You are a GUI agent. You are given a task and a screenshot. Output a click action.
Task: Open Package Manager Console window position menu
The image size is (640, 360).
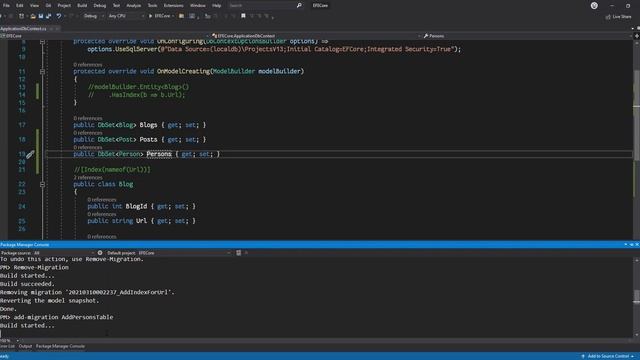(626, 244)
